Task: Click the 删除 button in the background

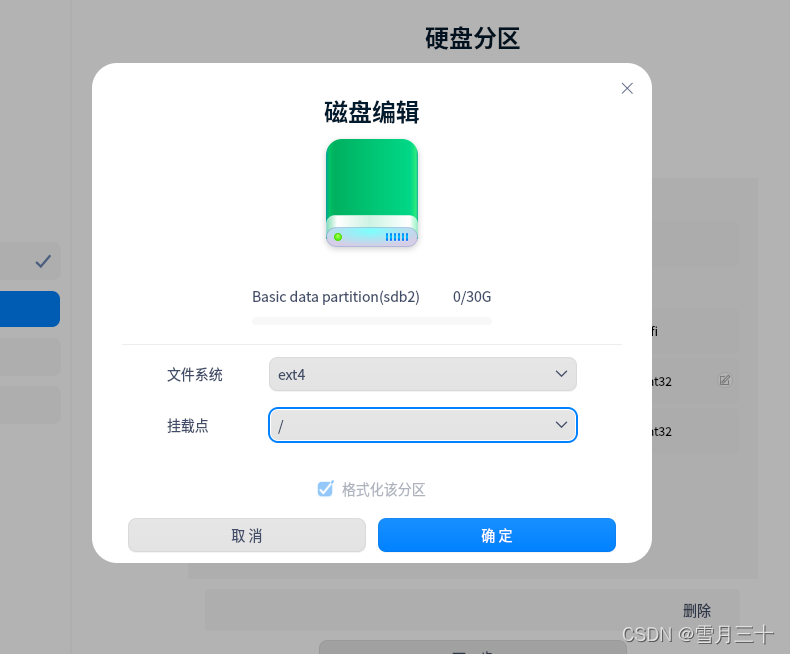Action: [x=697, y=611]
